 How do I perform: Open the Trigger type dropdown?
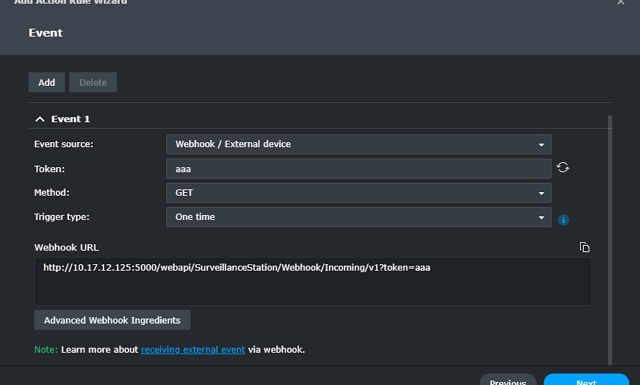pos(358,217)
